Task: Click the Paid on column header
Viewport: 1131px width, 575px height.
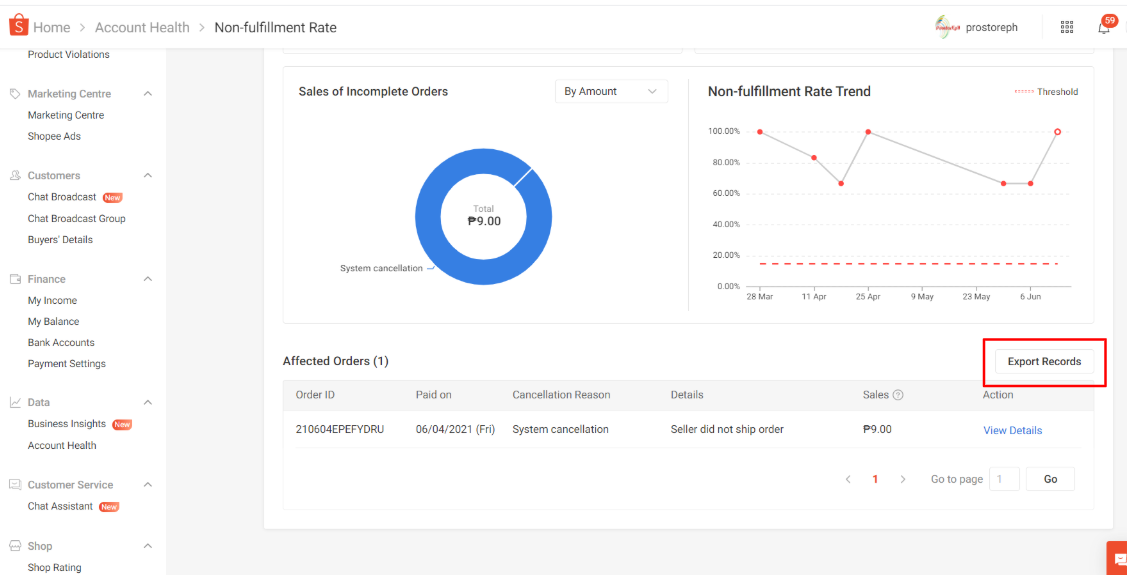Action: pyautogui.click(x=434, y=395)
